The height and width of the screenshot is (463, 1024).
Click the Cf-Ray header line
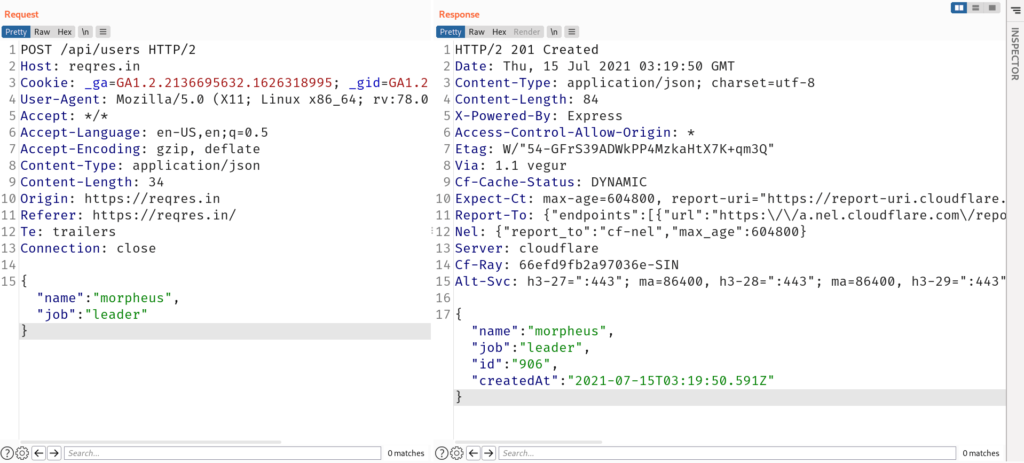click(x=567, y=265)
